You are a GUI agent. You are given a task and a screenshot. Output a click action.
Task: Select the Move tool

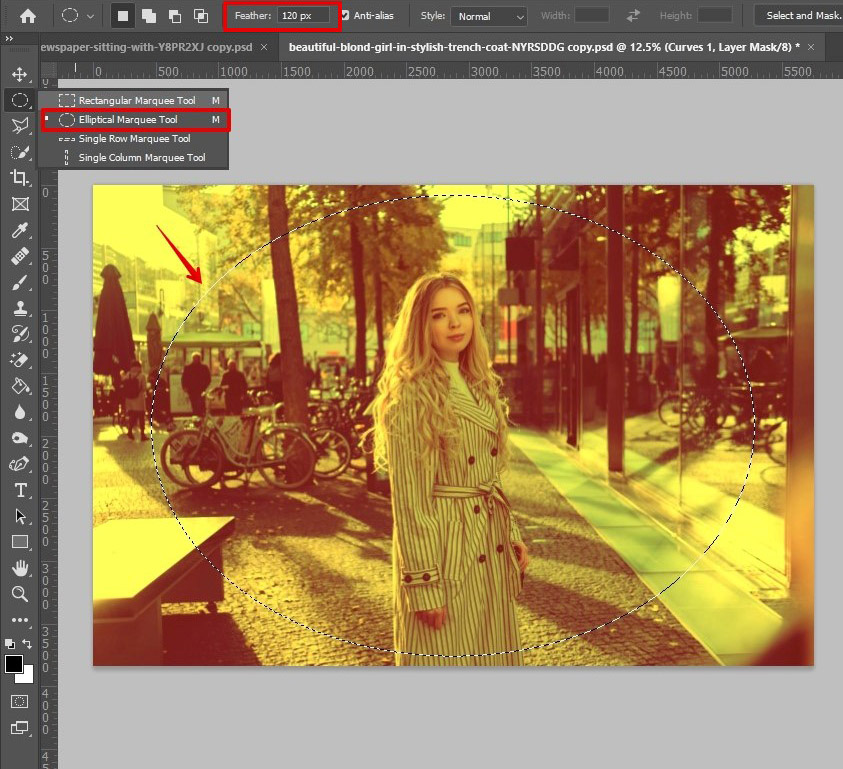[19, 73]
